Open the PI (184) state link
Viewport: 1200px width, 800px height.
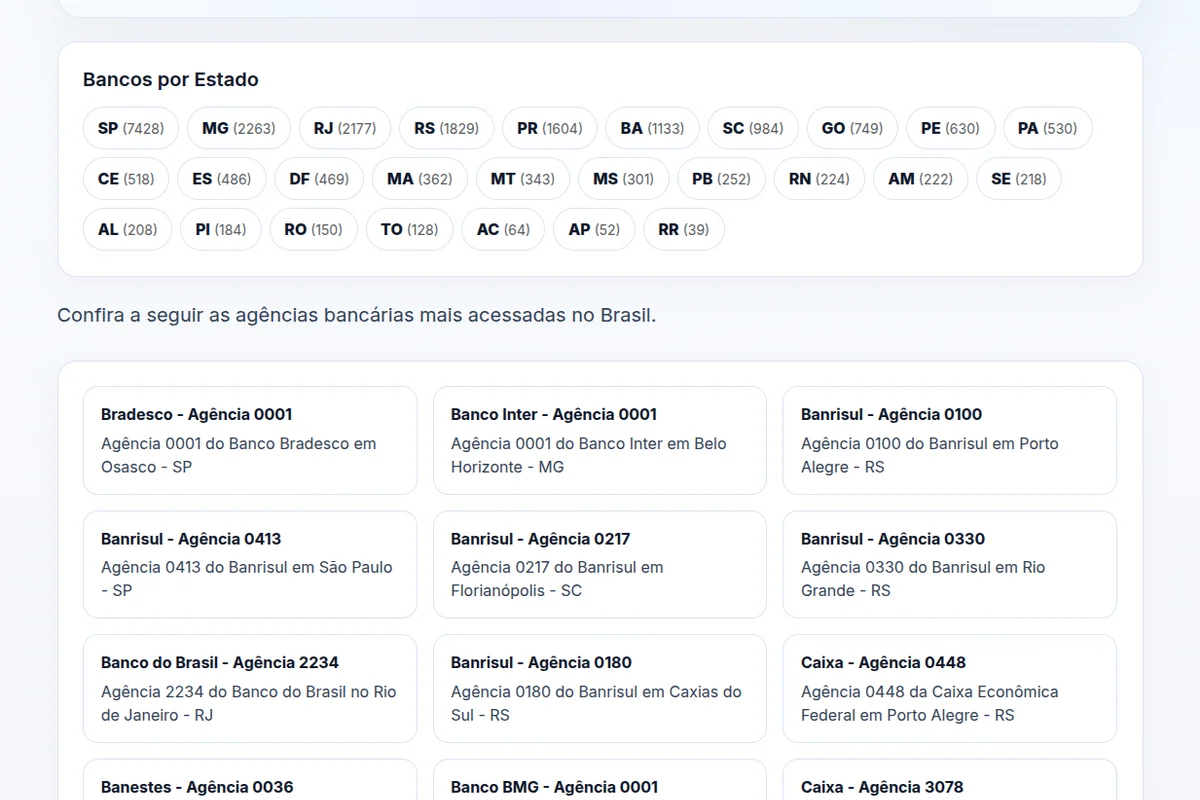(221, 229)
